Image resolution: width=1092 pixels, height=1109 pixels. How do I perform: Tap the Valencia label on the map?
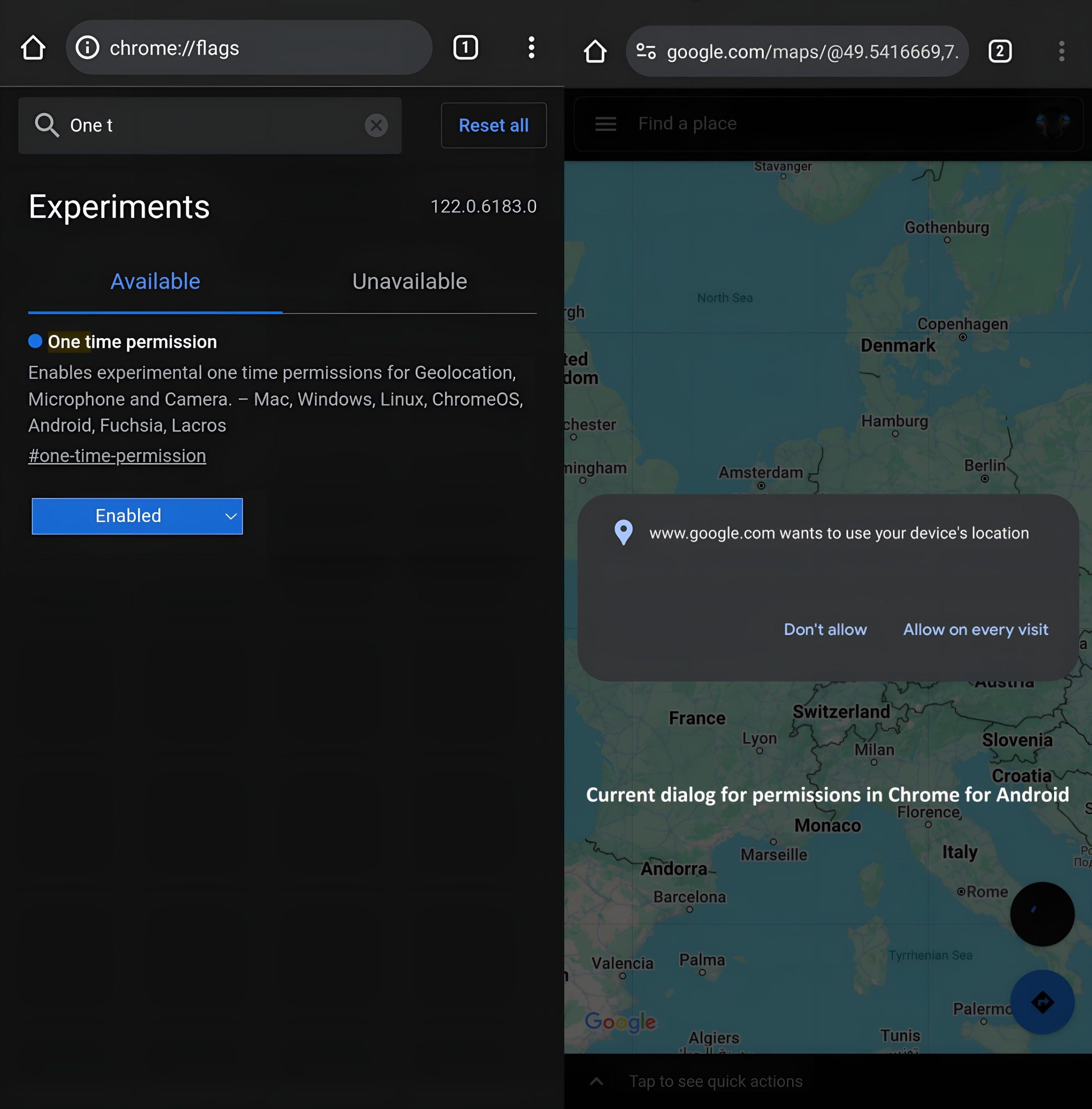(622, 963)
